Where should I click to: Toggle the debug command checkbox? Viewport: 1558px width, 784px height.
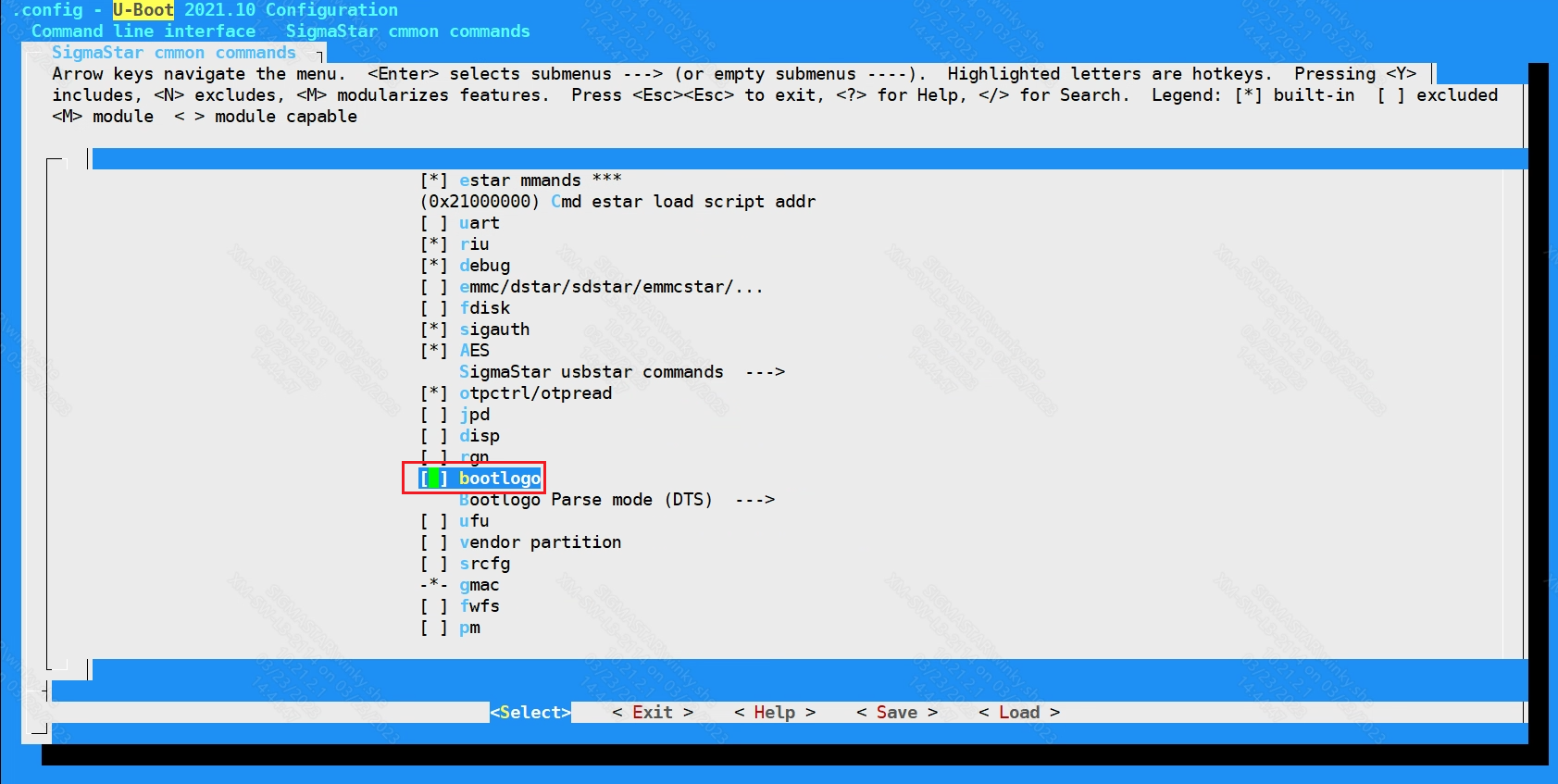pyautogui.click(x=433, y=266)
